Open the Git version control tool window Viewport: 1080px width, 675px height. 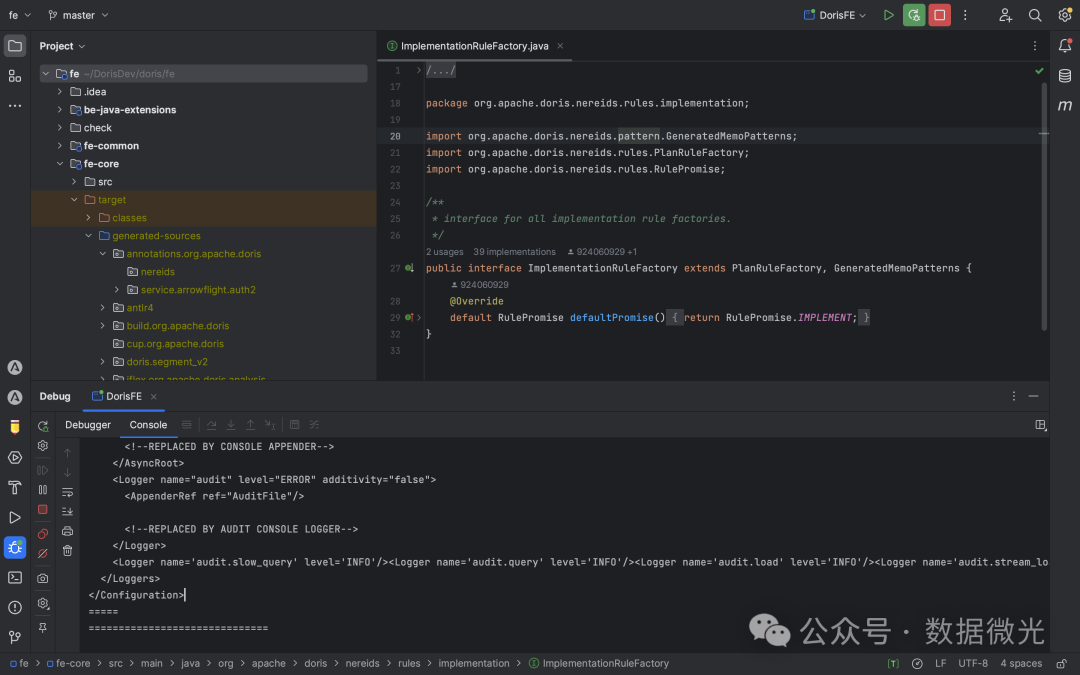pyautogui.click(x=15, y=637)
